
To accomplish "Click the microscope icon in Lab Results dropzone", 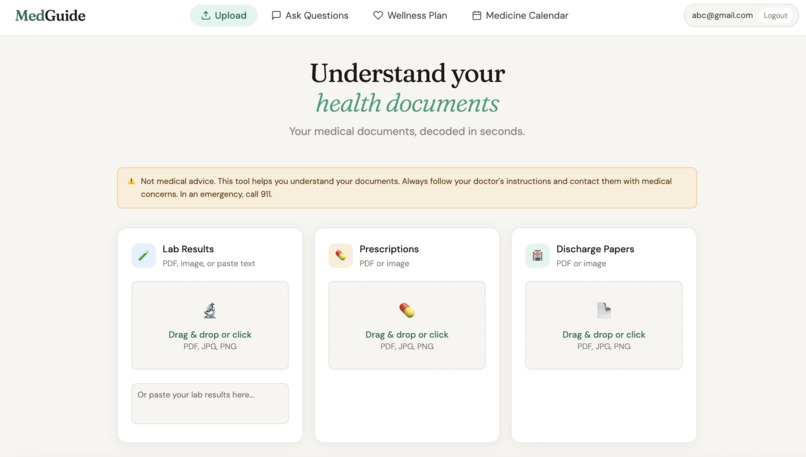I will tap(210, 310).
